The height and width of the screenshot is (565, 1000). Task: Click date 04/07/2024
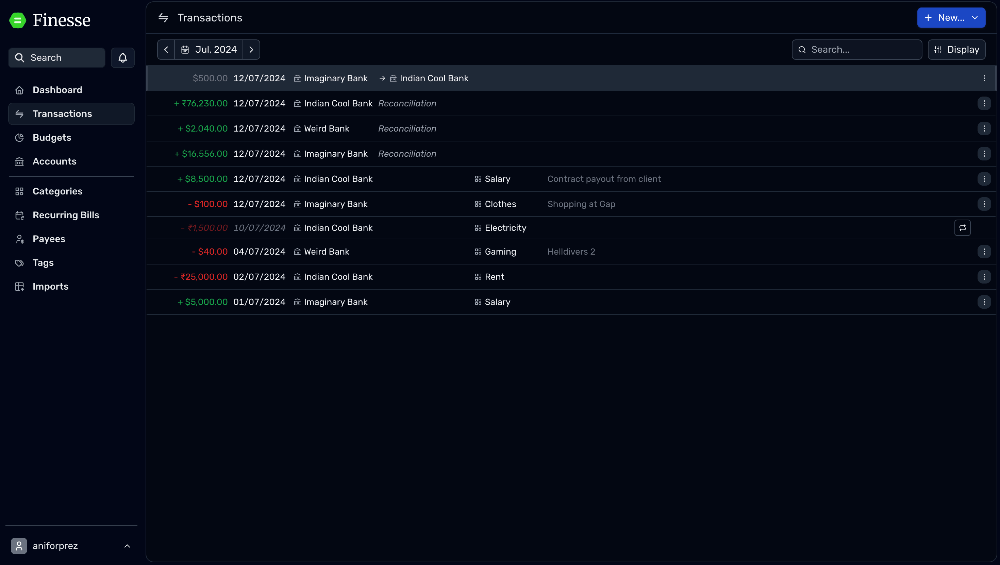(x=259, y=252)
